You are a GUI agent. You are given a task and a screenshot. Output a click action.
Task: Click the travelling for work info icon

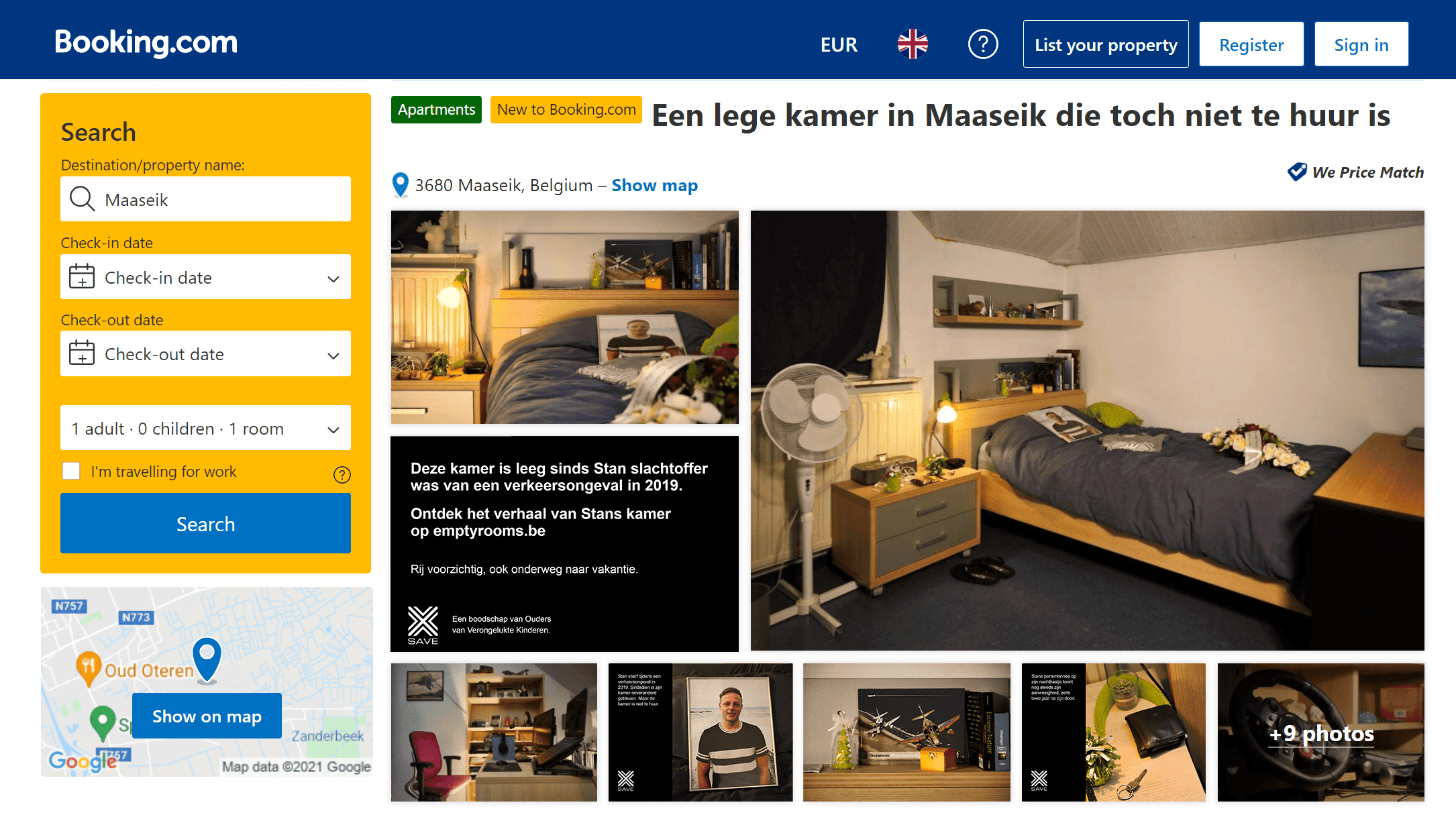pyautogui.click(x=342, y=475)
